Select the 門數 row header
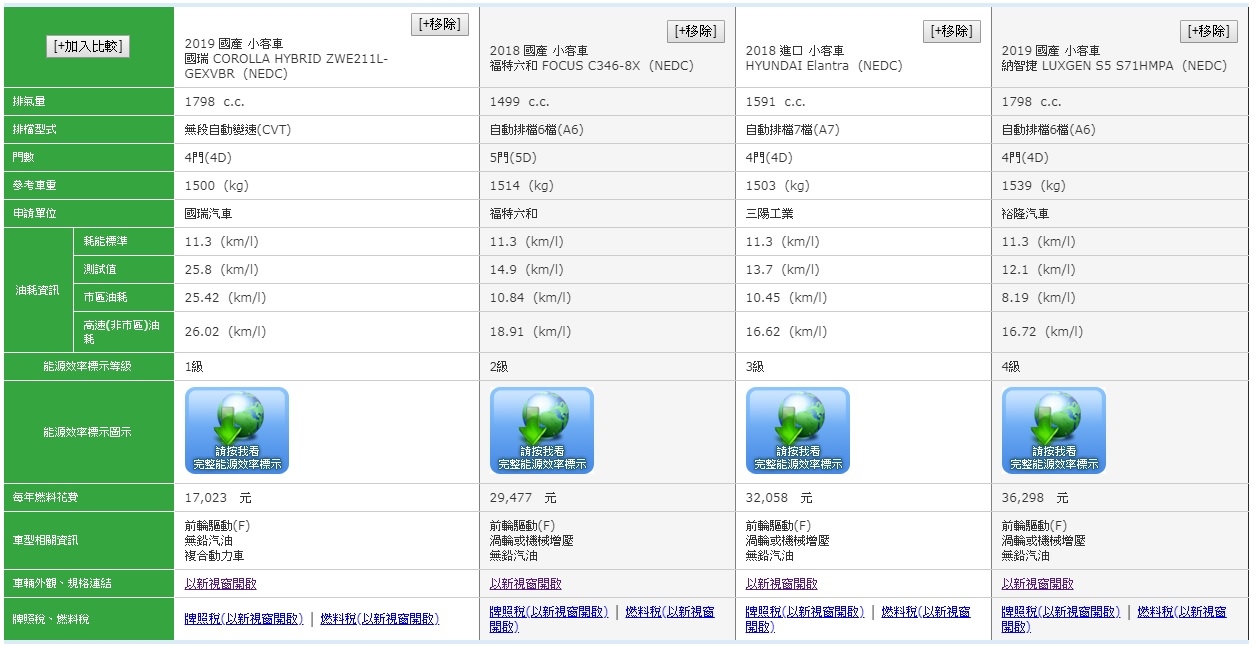The height and width of the screenshot is (648, 1256). point(89,158)
